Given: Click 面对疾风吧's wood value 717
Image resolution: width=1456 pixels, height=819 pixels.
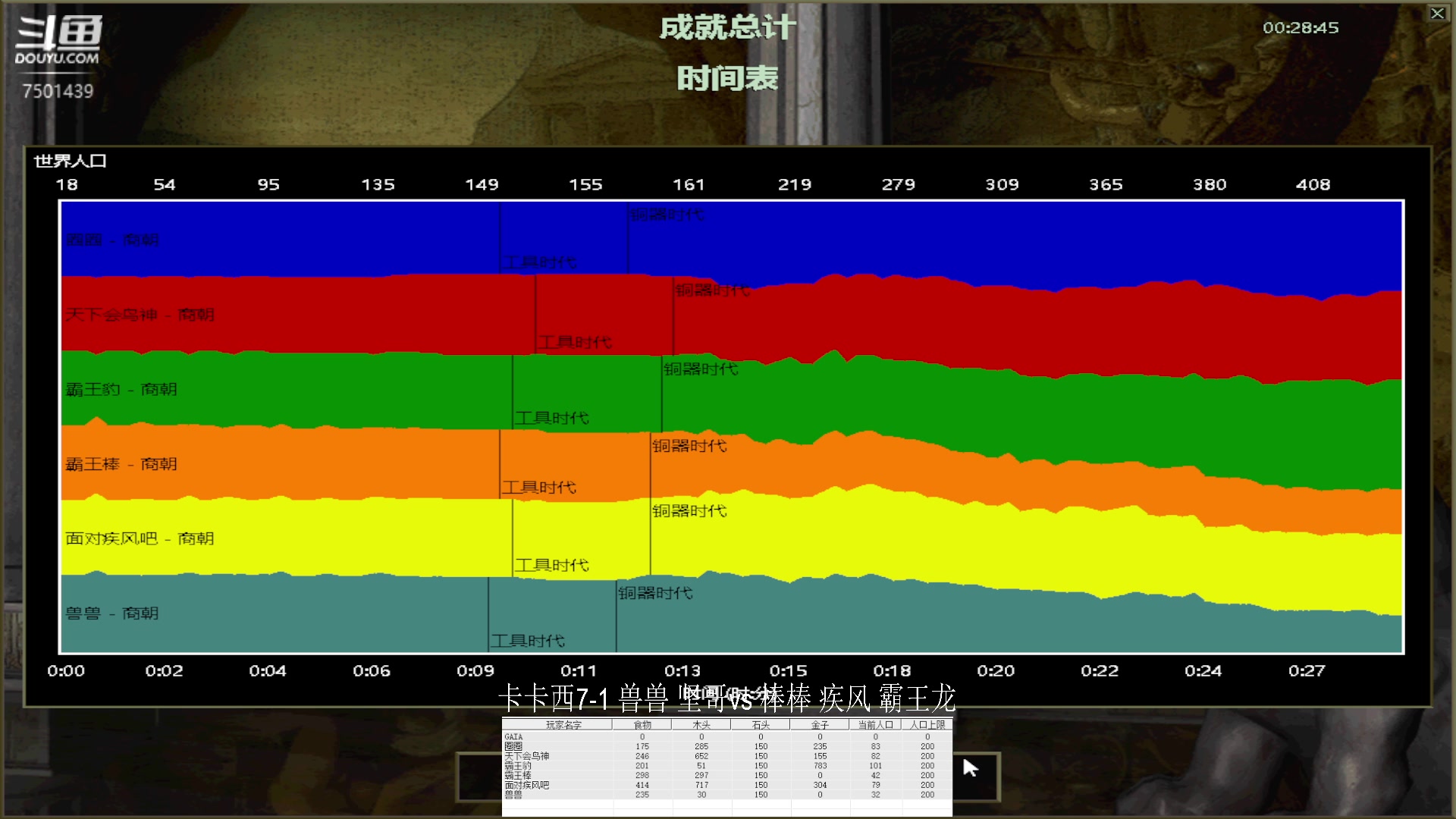Looking at the screenshot, I should (x=701, y=785).
